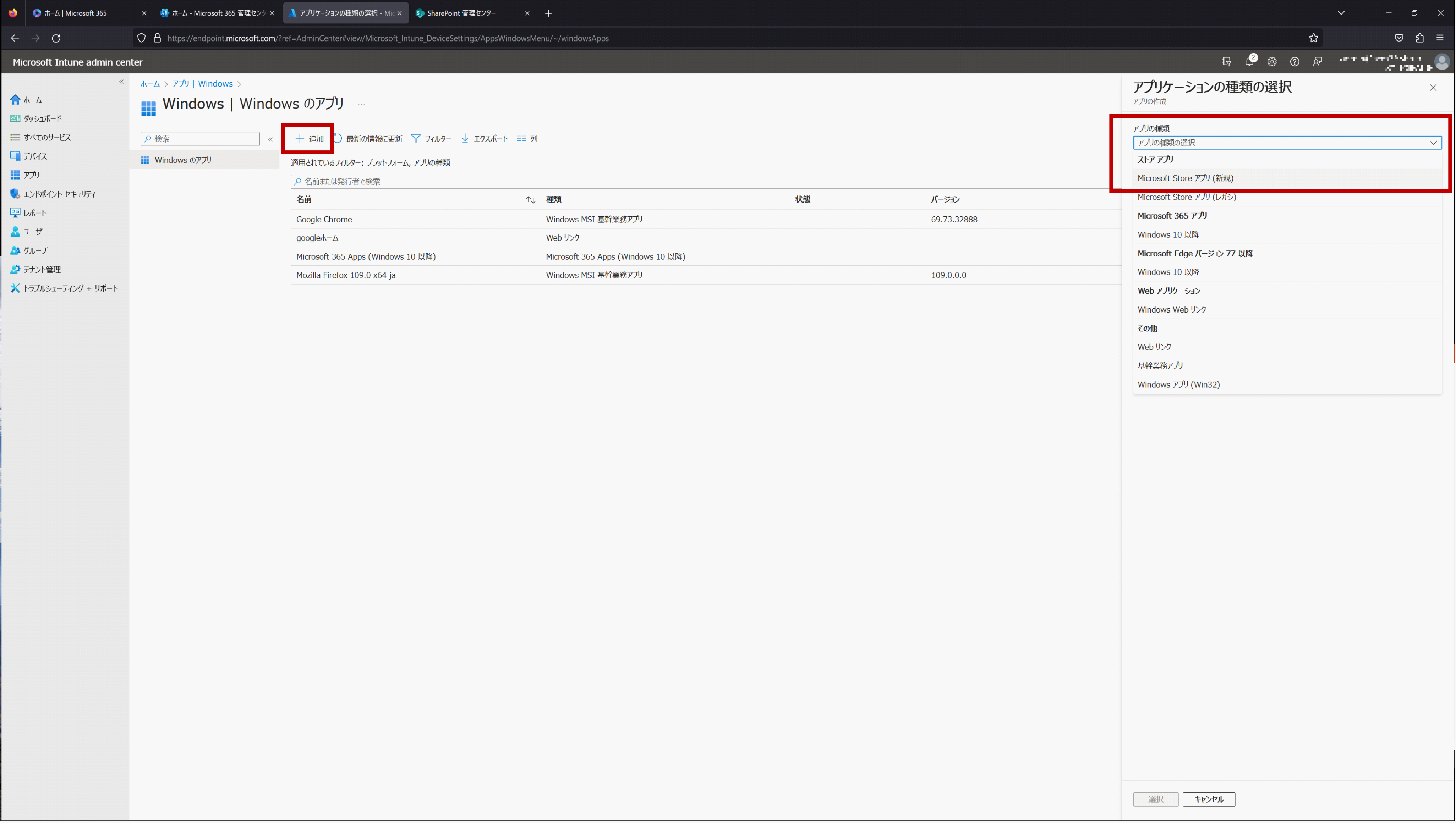Open エンドポイント セキュリティ in the sidebar

(53, 194)
